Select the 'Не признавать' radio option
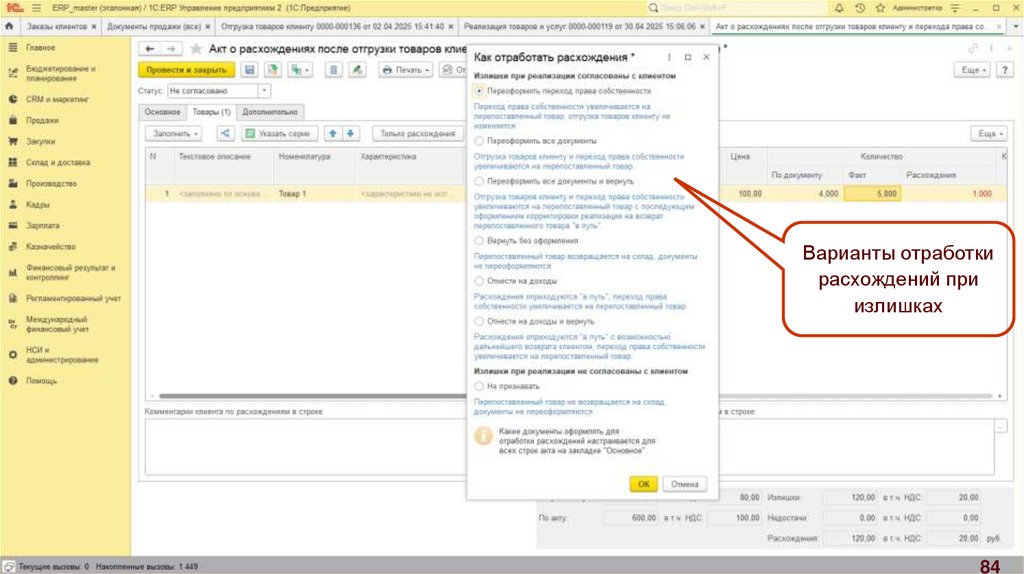1024x574 pixels. click(480, 385)
